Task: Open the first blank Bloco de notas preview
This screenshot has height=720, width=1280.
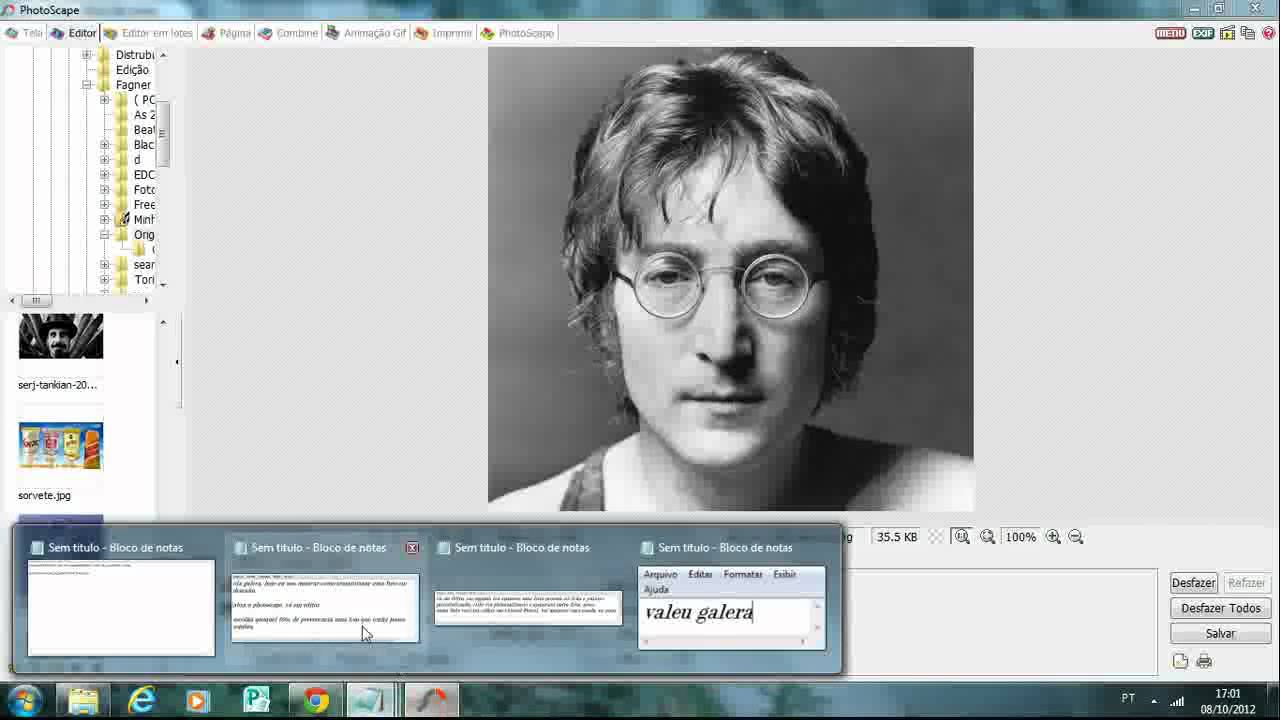Action: [121, 608]
